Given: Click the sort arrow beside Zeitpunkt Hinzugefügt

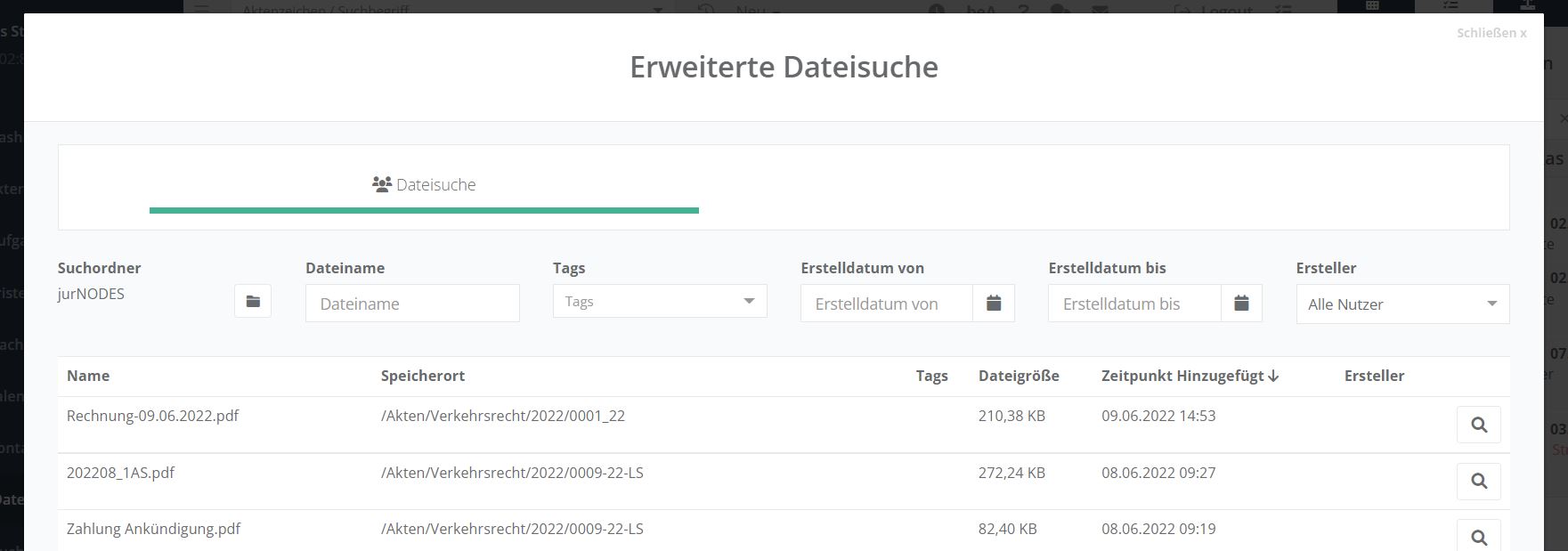Looking at the screenshot, I should pyautogui.click(x=1273, y=377).
